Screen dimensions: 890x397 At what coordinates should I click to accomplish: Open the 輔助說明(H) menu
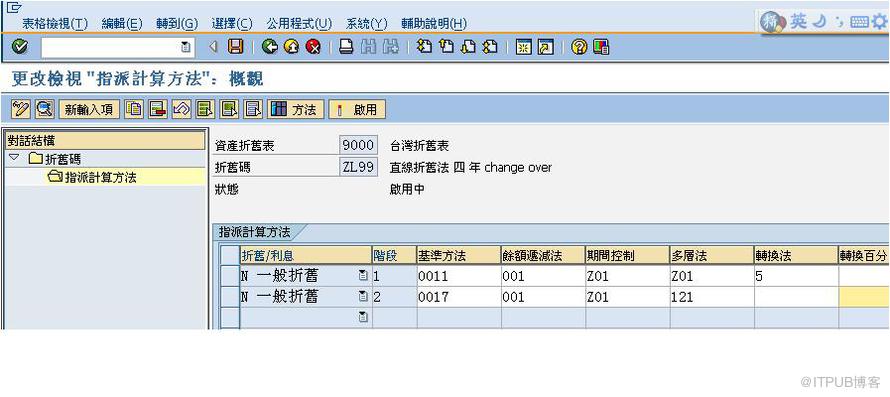tap(434, 24)
